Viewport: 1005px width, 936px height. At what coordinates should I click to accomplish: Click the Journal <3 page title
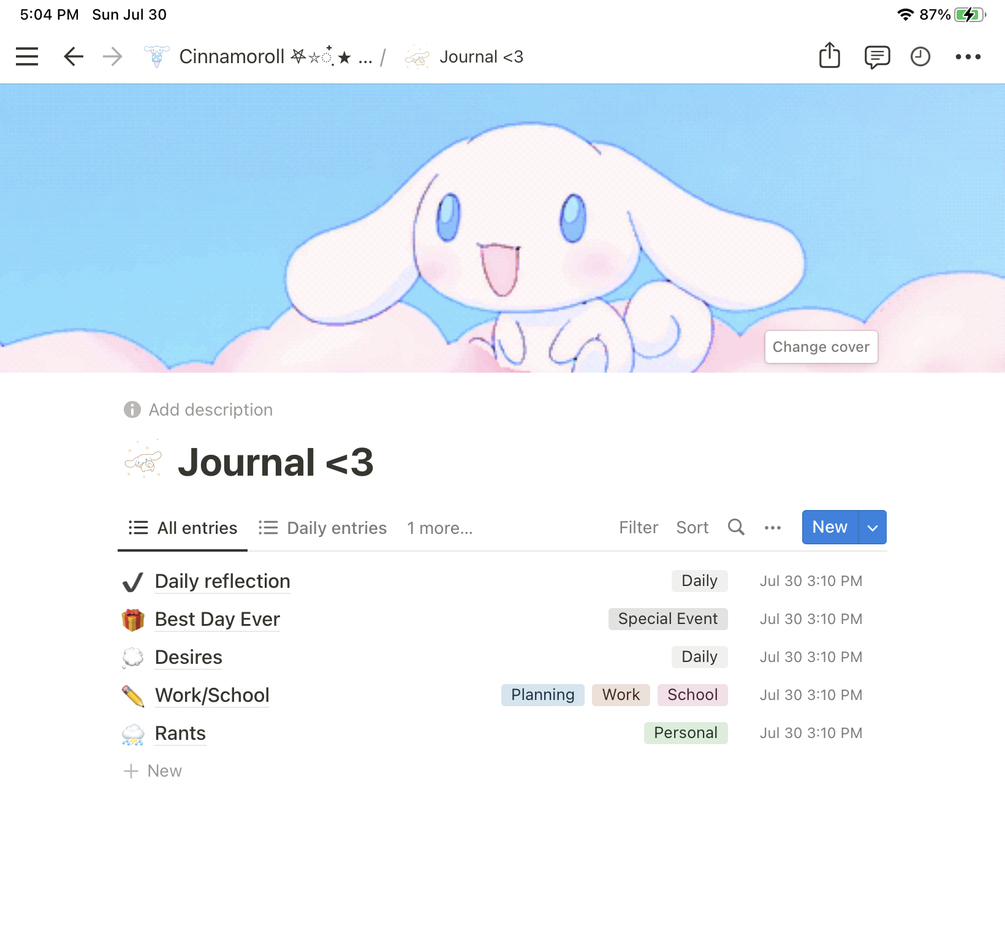(276, 462)
